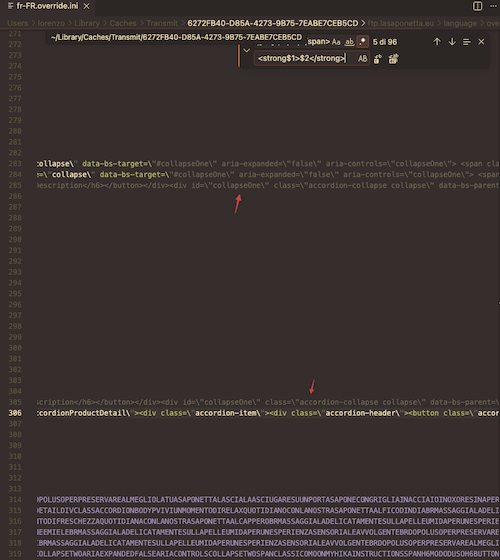This screenshot has height=560, width=500.
Task: Place cursor on accordion-item text in line 306
Action: click(x=226, y=413)
